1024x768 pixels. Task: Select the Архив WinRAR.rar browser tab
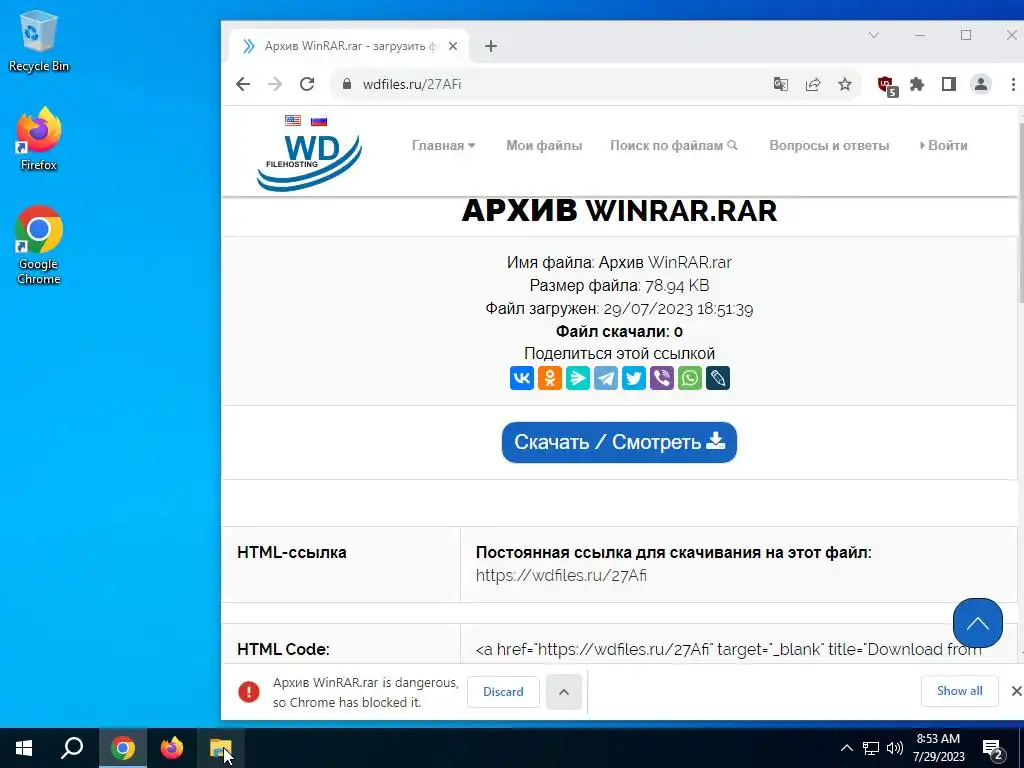click(349, 46)
